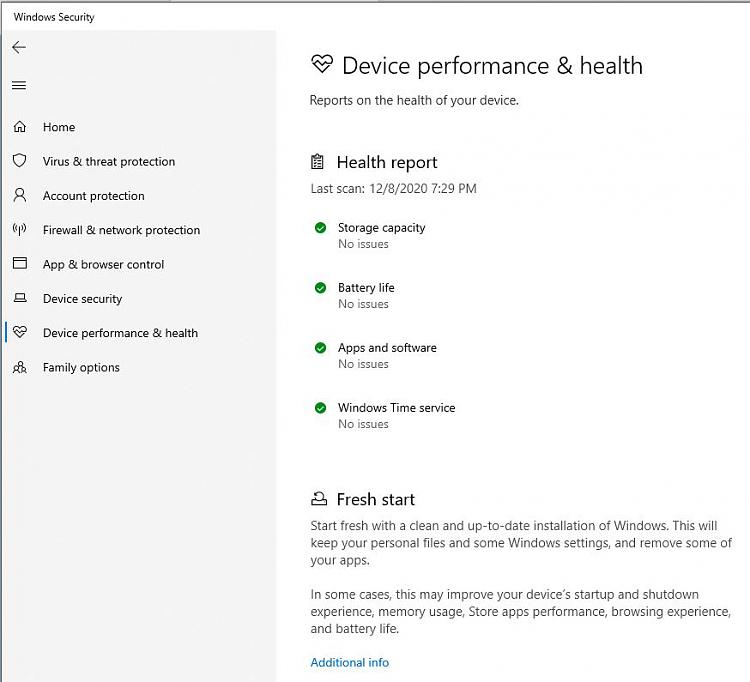The height and width of the screenshot is (682, 750).
Task: Open the hamburger navigation menu
Action: click(19, 86)
